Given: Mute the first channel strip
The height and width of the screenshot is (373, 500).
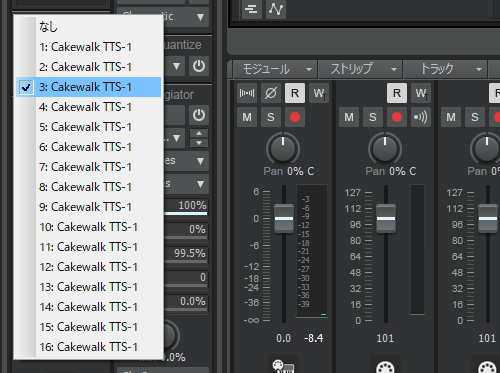Looking at the screenshot, I should point(247,117).
